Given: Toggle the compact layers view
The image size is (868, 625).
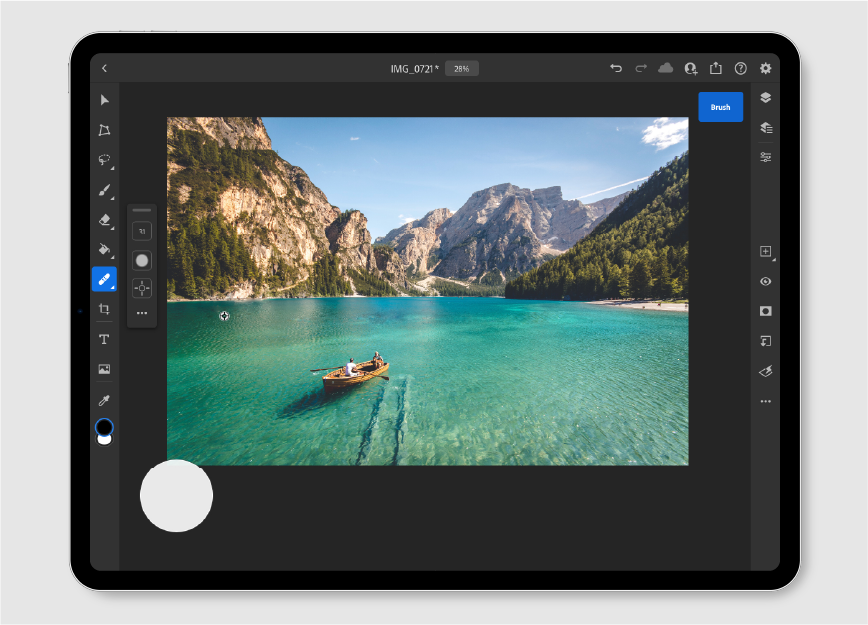Looking at the screenshot, I should click(765, 98).
